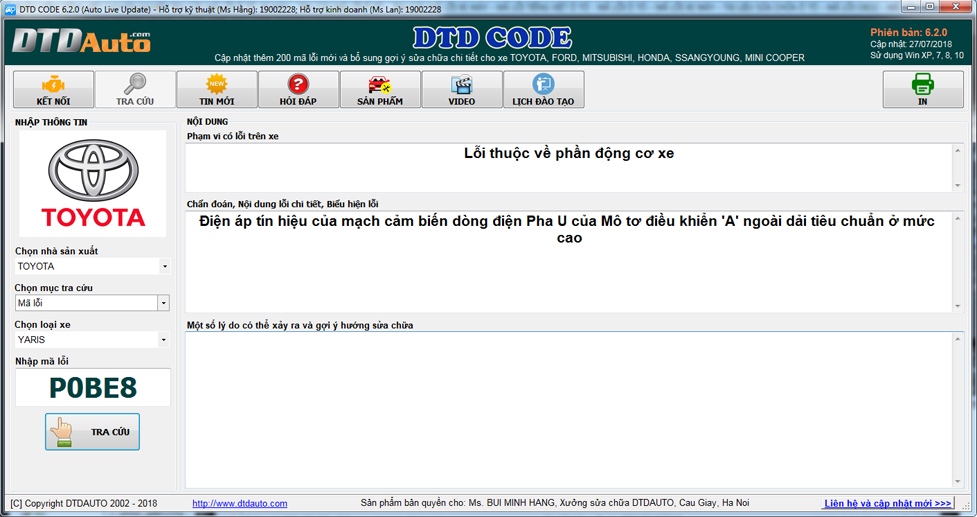Click the 'Nhập mã lỗi' label
The width and height of the screenshot is (977, 517).
(42, 361)
